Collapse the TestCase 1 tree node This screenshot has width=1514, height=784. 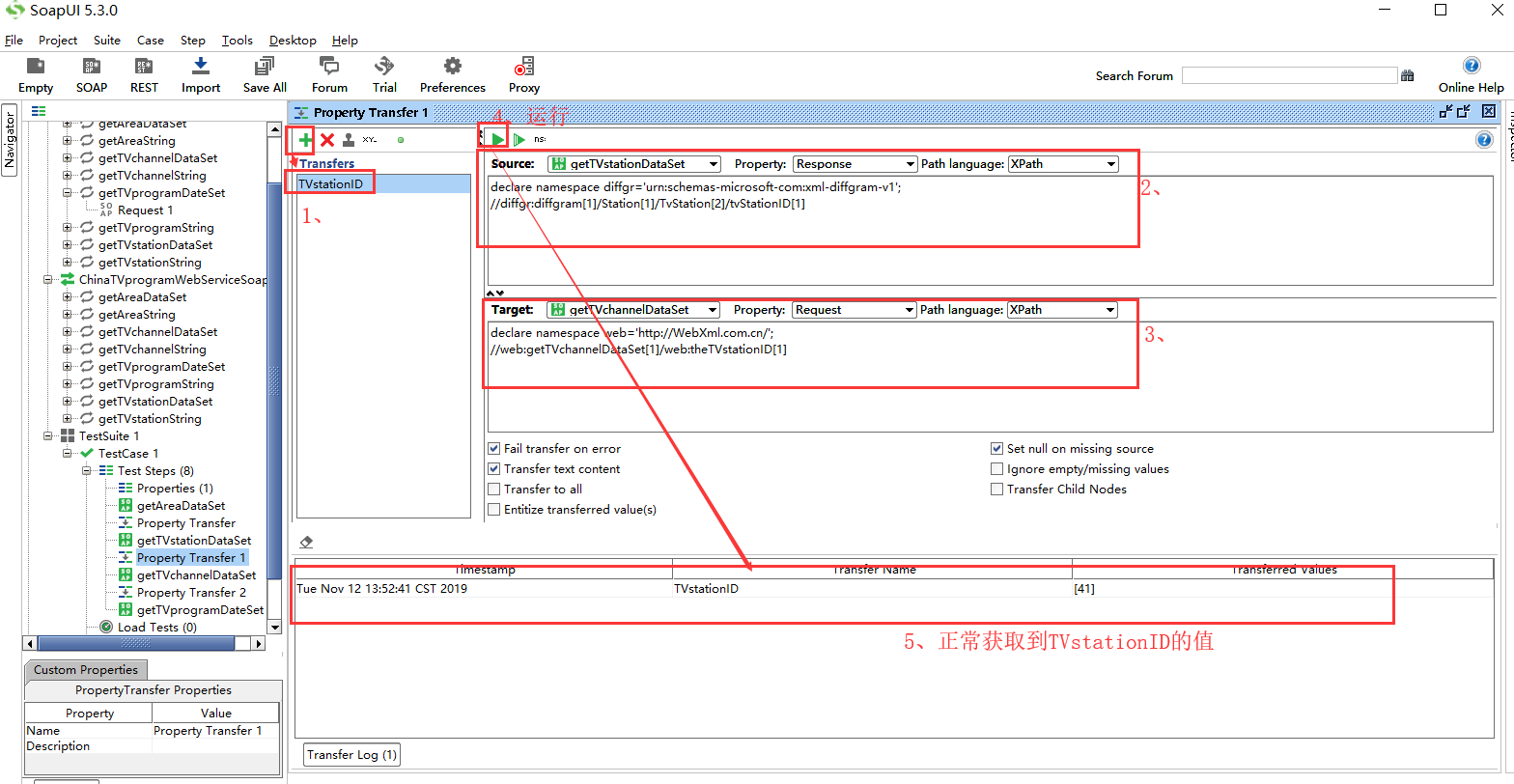pos(69,454)
